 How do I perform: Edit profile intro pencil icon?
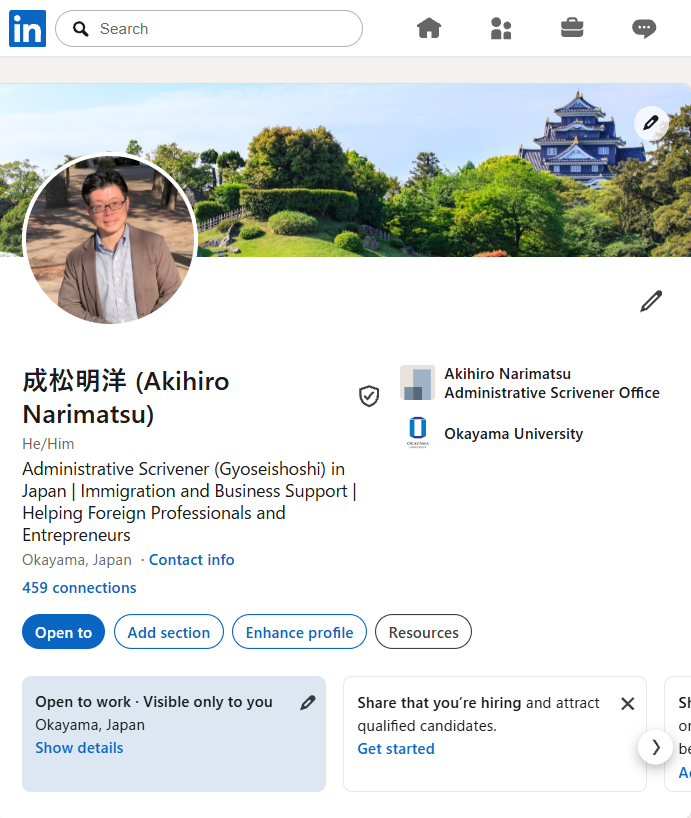tap(651, 301)
